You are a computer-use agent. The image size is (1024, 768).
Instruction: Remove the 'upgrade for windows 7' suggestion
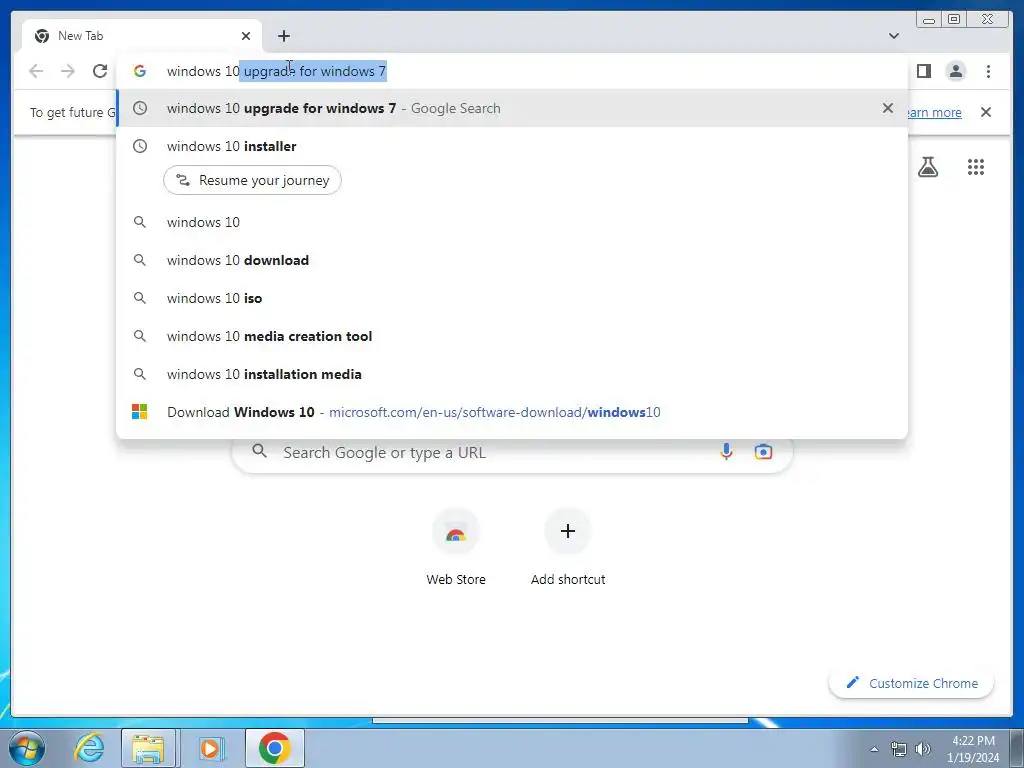888,108
